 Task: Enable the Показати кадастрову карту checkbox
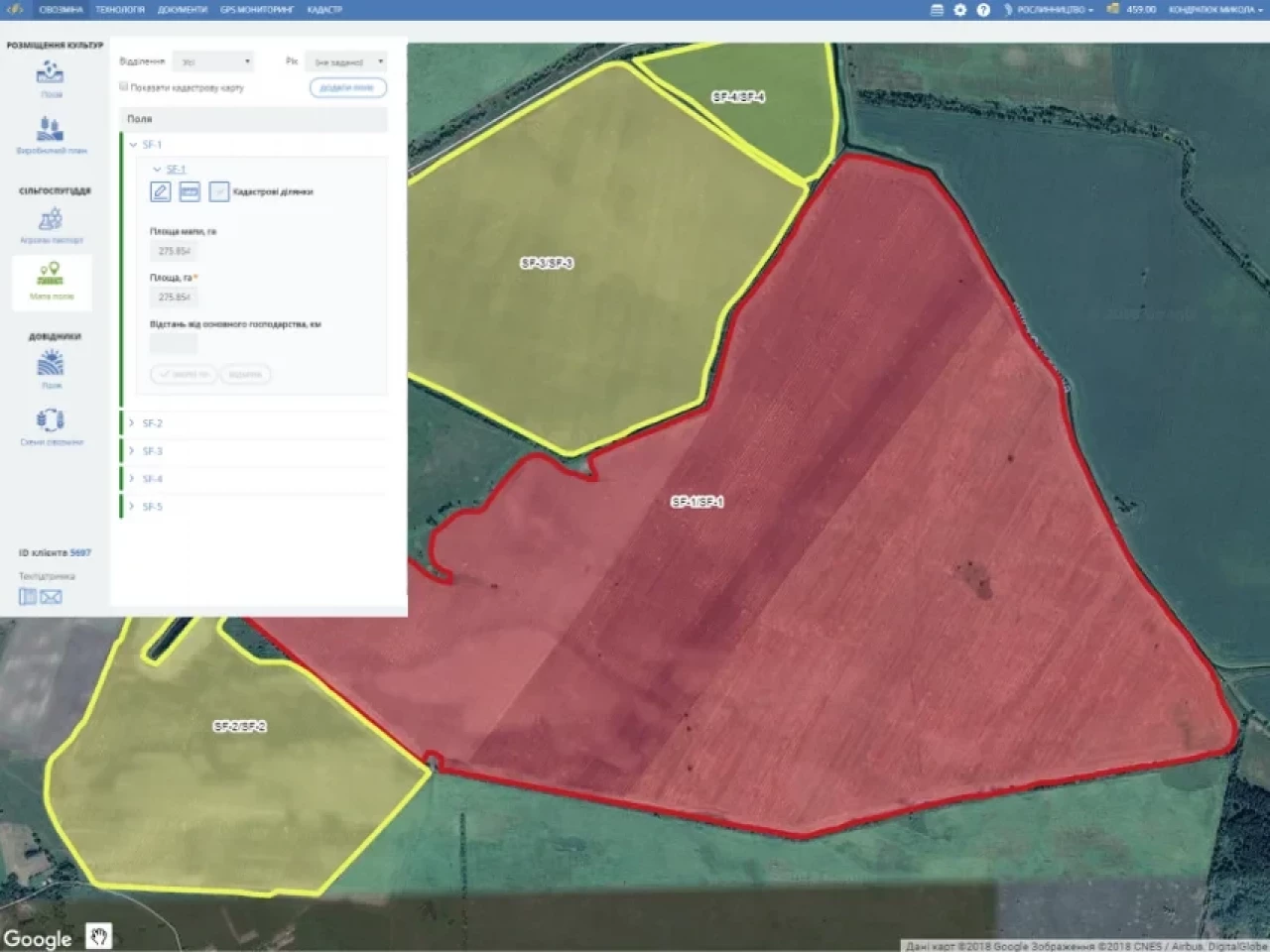tap(124, 86)
